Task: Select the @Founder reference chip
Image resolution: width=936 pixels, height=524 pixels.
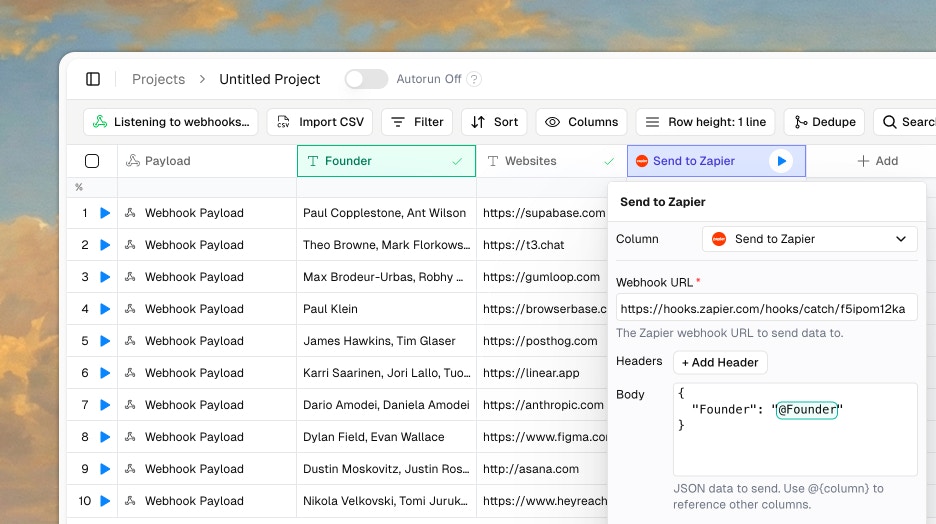Action: [x=807, y=409]
